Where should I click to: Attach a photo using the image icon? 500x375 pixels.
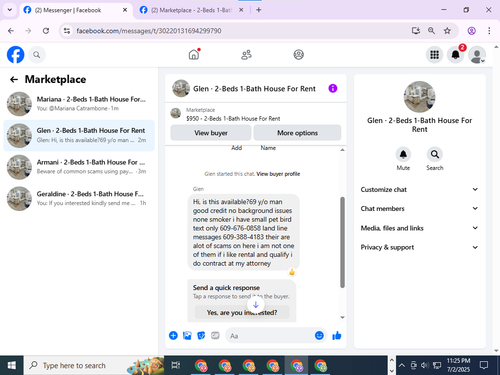tap(187, 335)
